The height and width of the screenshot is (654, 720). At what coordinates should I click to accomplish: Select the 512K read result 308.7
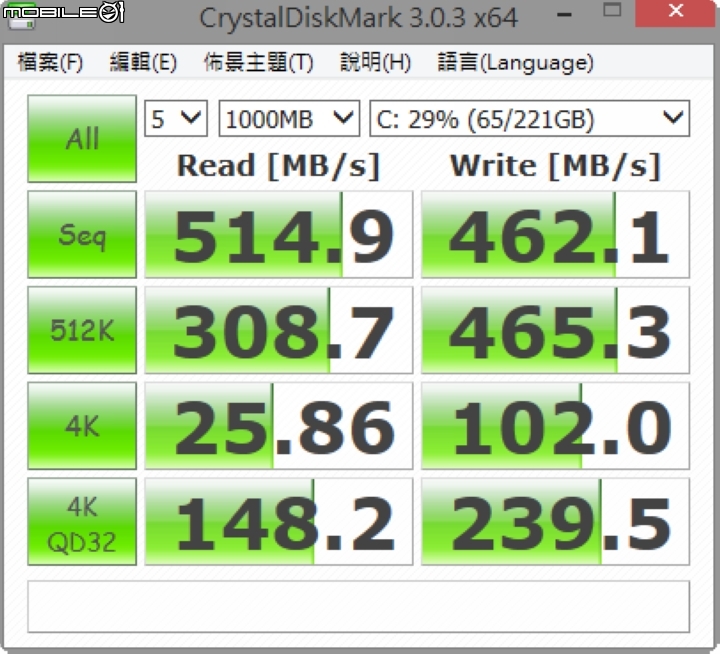[279, 330]
